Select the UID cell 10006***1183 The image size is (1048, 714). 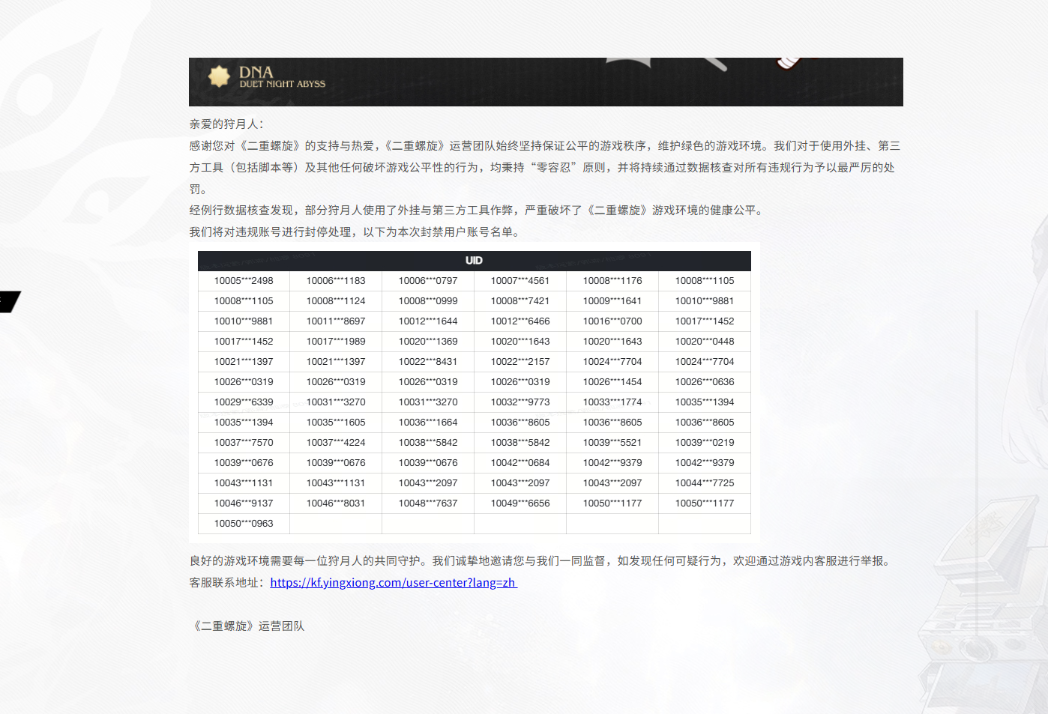pyautogui.click(x=336, y=281)
